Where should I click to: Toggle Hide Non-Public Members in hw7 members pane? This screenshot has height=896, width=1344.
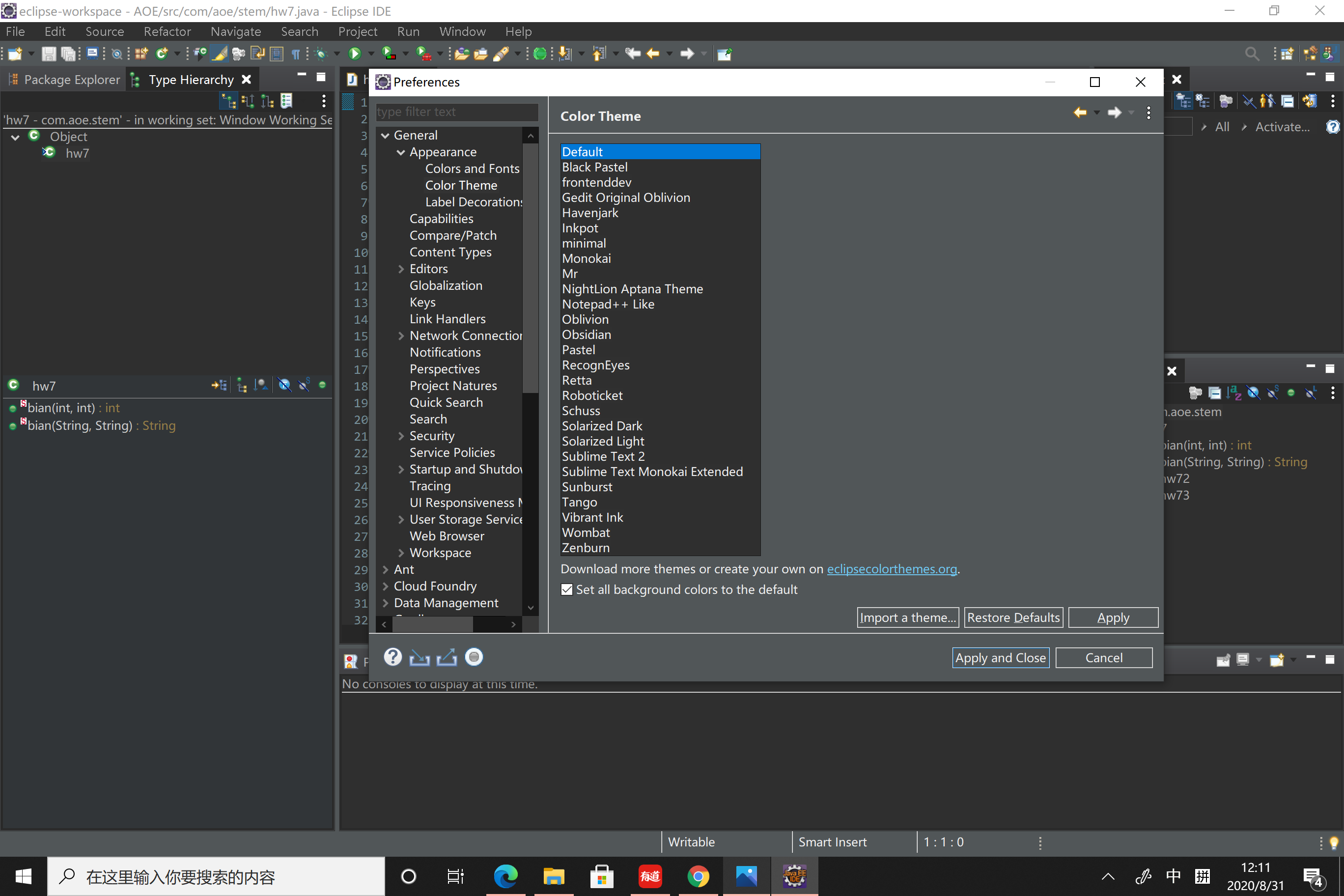(322, 385)
